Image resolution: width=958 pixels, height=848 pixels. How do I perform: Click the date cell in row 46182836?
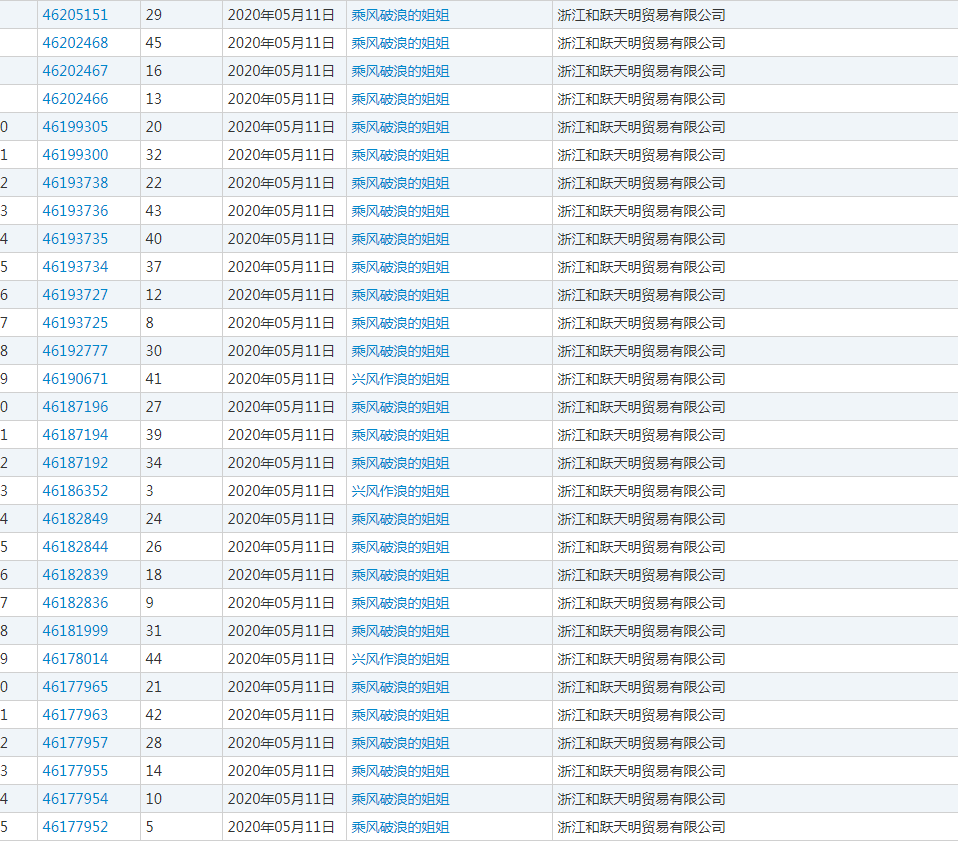(x=281, y=603)
